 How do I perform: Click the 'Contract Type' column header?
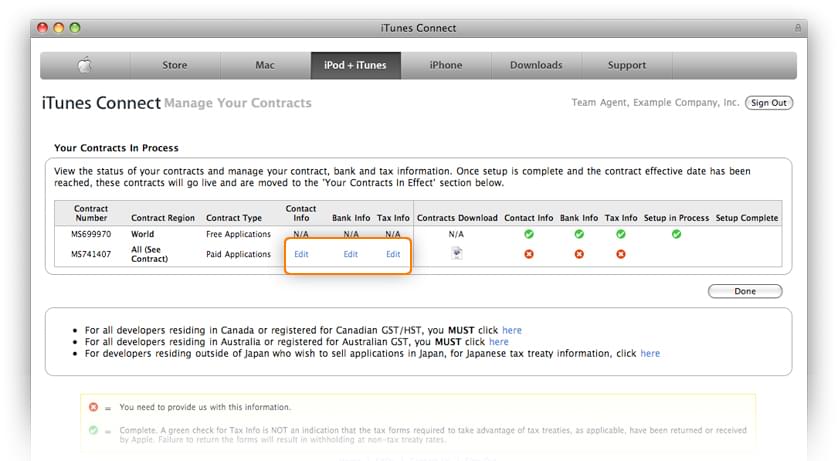coord(234,218)
